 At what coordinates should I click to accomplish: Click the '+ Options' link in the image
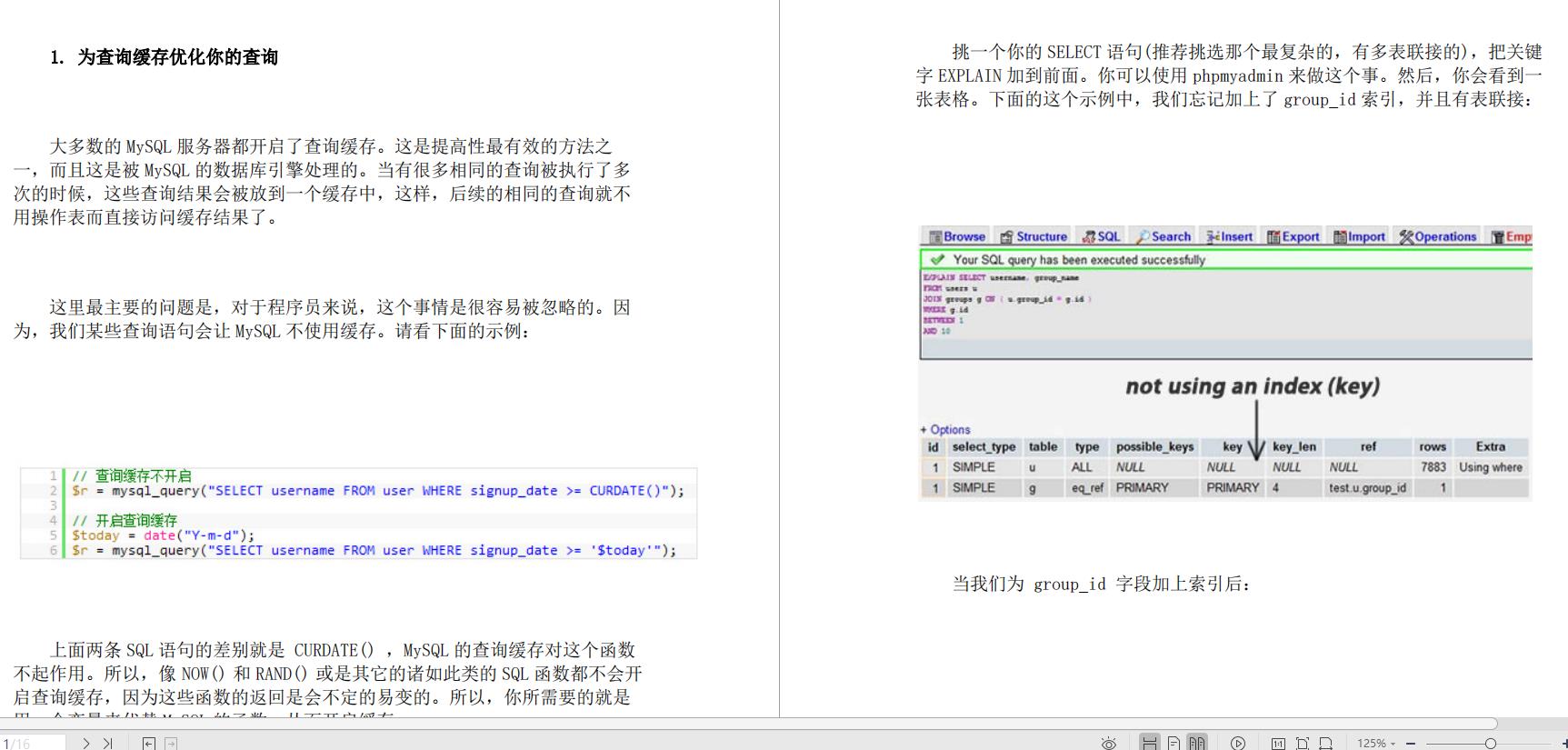945,429
